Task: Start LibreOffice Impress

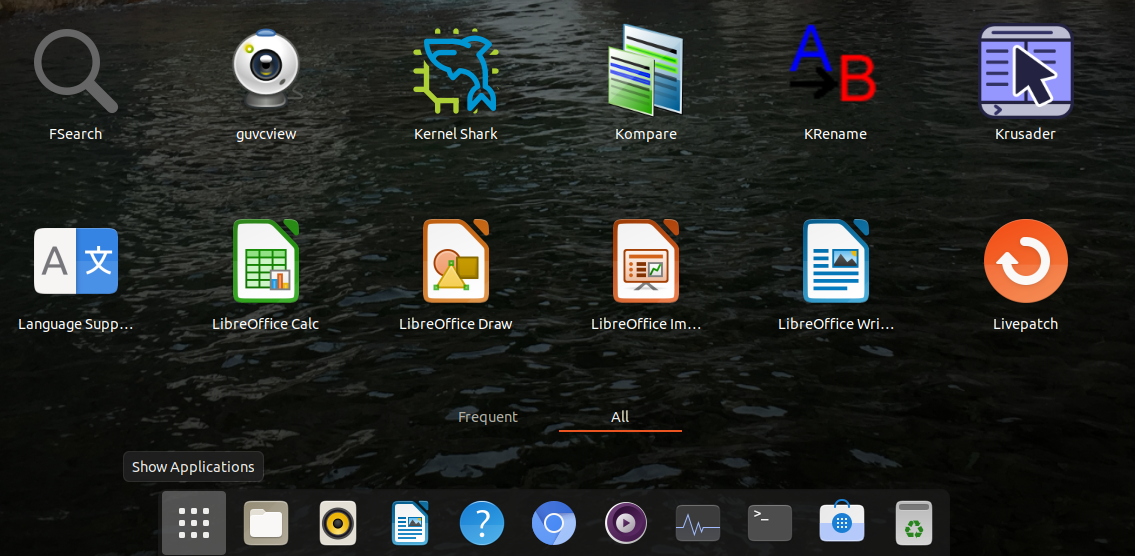Action: pyautogui.click(x=646, y=261)
